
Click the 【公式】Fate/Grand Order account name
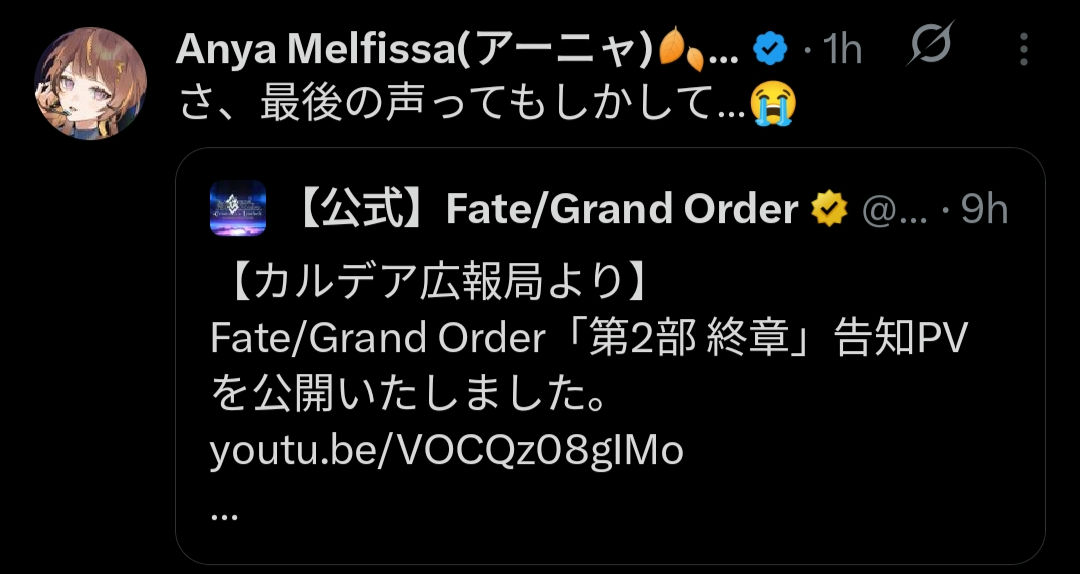[x=546, y=208]
